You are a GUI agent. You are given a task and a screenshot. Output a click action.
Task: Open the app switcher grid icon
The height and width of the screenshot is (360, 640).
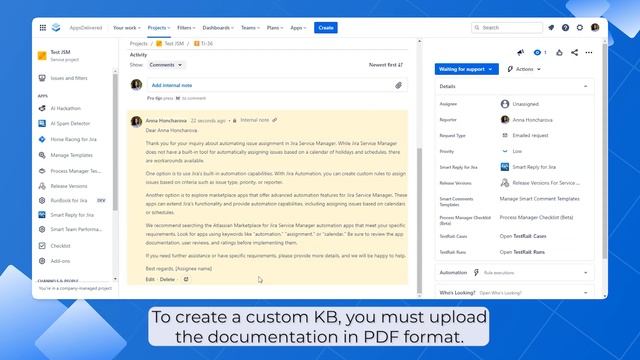(x=43, y=28)
